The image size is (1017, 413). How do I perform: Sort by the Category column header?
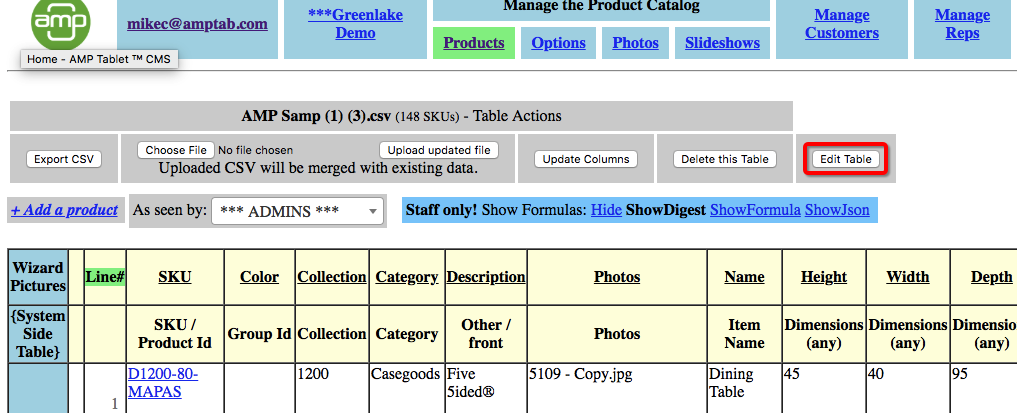click(x=407, y=277)
